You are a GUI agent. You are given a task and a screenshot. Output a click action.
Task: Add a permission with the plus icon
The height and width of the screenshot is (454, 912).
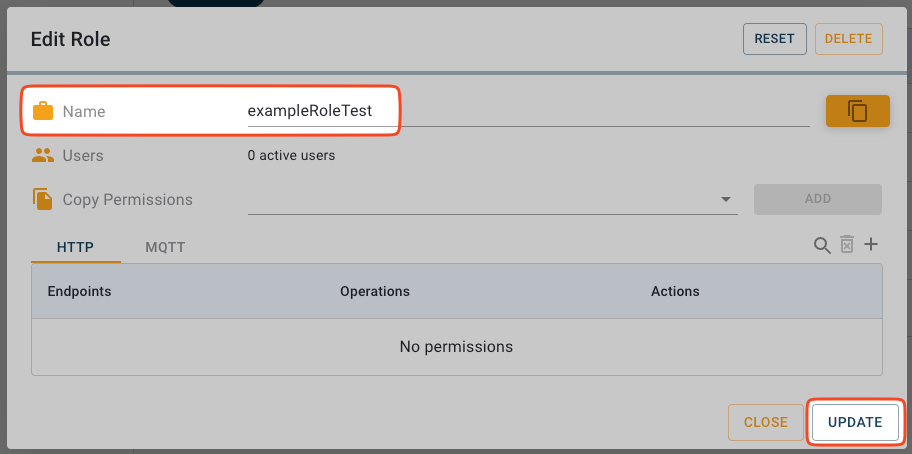pos(871,245)
